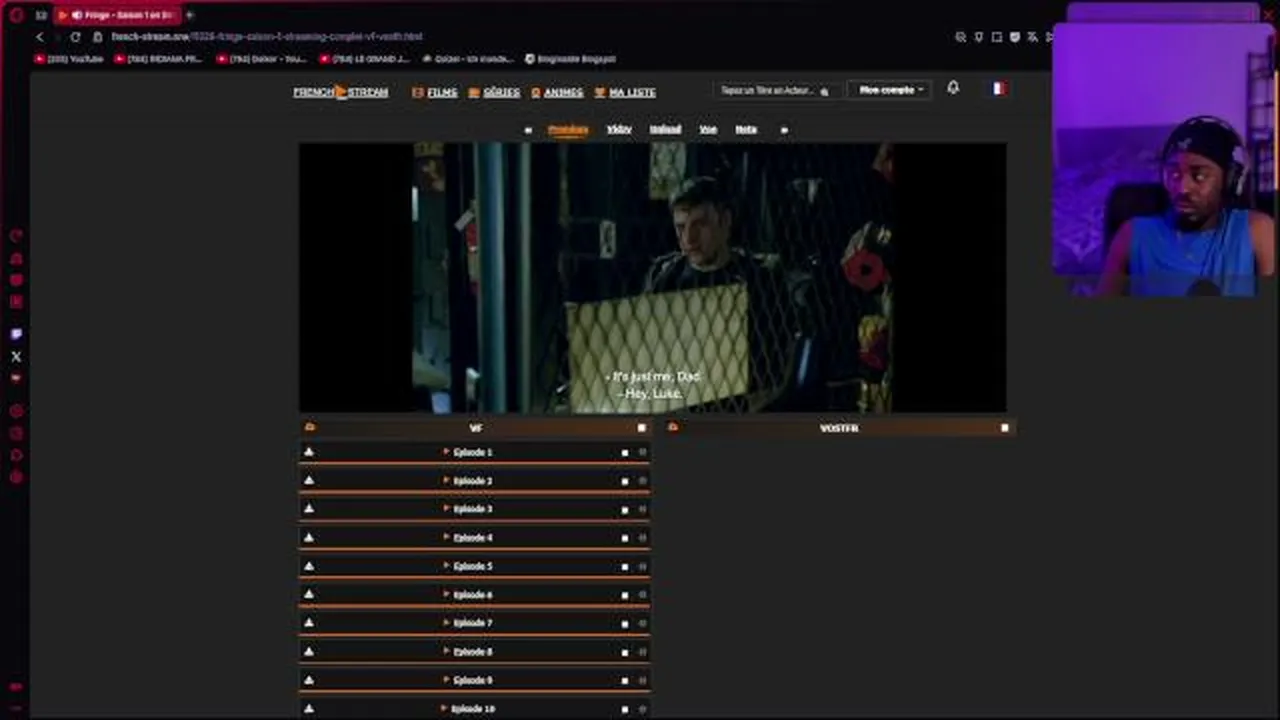Switch to the Vidzy player tab
1280x720 pixels.
pyautogui.click(x=619, y=129)
